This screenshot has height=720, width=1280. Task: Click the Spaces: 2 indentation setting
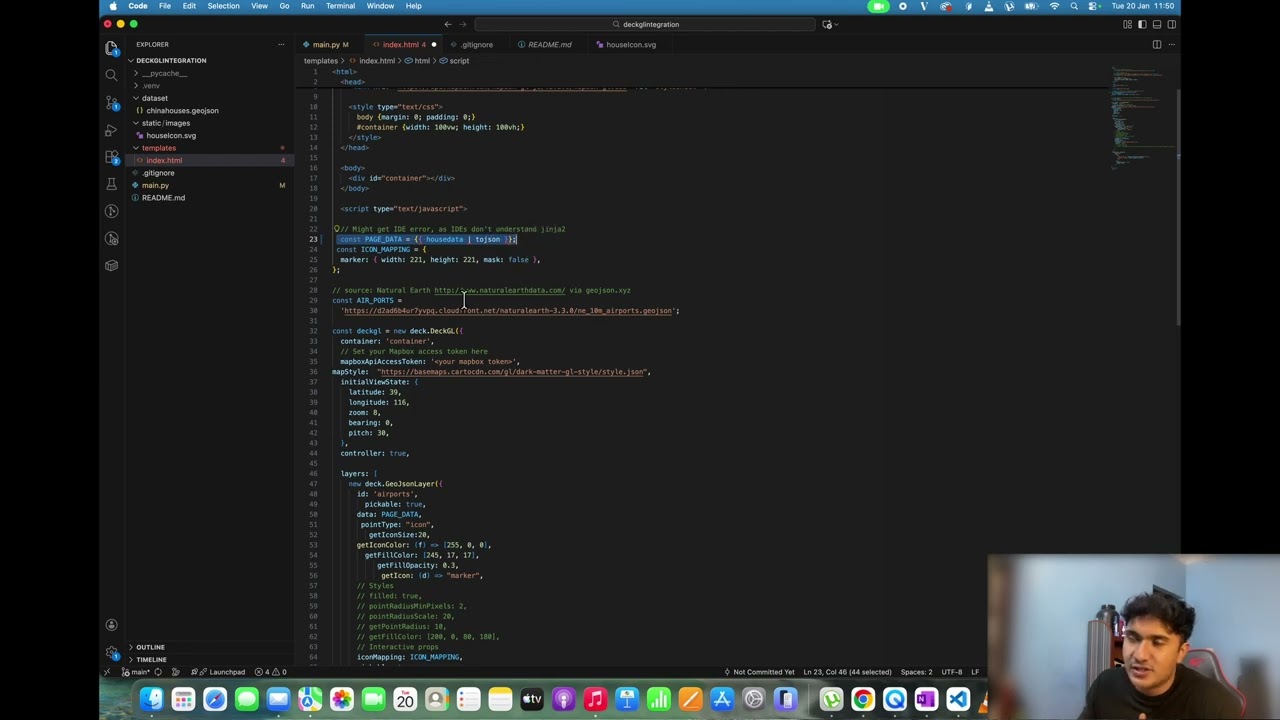tap(916, 672)
